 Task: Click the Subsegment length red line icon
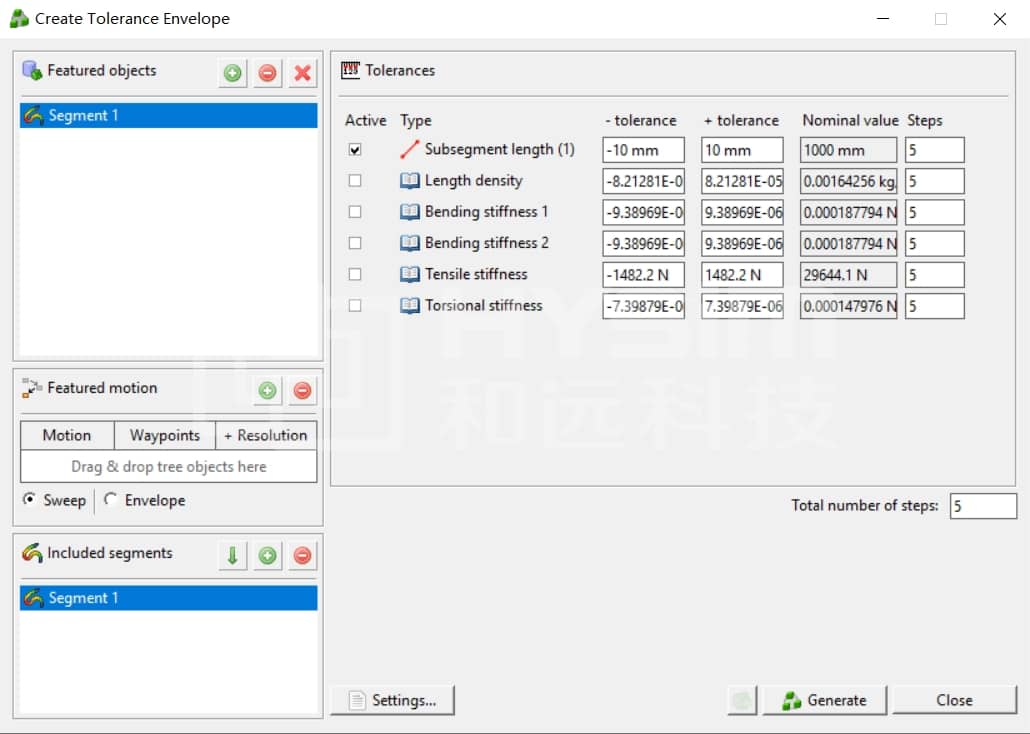(x=409, y=150)
